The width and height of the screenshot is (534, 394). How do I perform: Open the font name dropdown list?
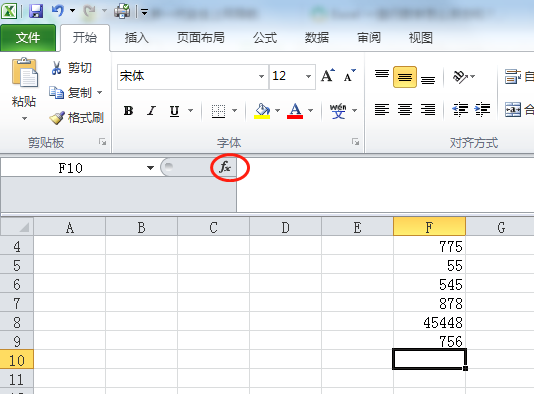262,76
